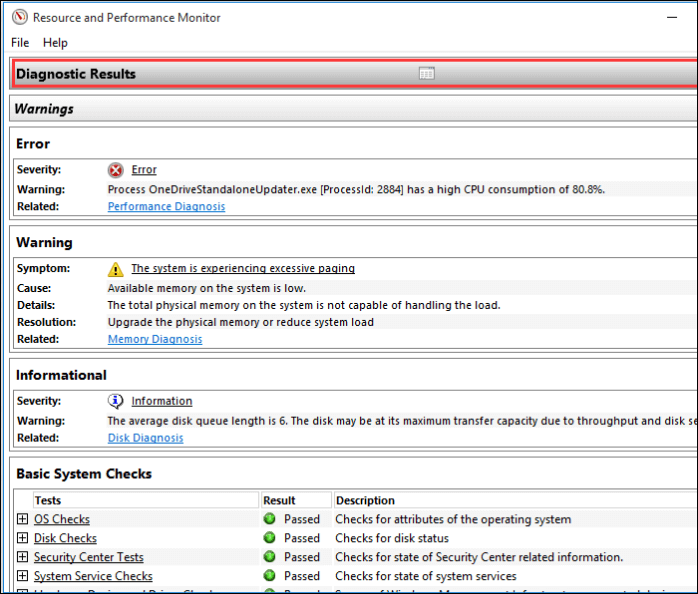Click the Resource and Performance Monitor title icon
Screen dimensions: 698x594
(19, 17)
